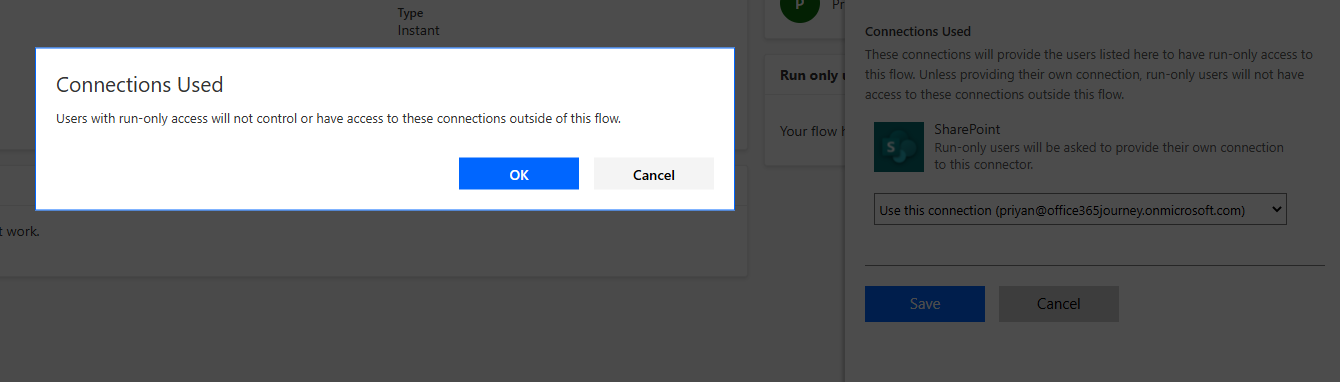Select the Type field label
1340x382 pixels.
pos(411,13)
